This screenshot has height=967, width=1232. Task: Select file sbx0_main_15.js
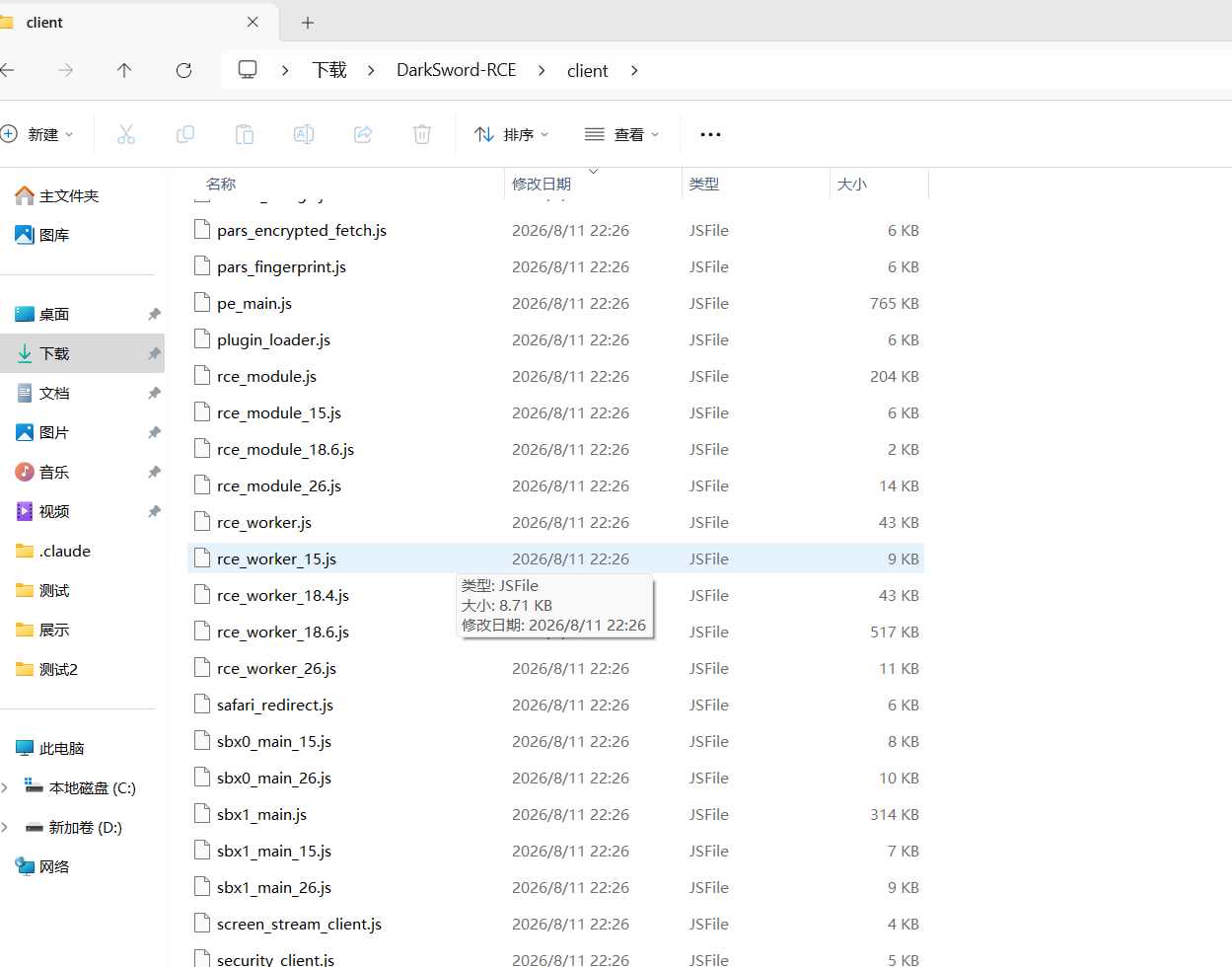point(555,741)
